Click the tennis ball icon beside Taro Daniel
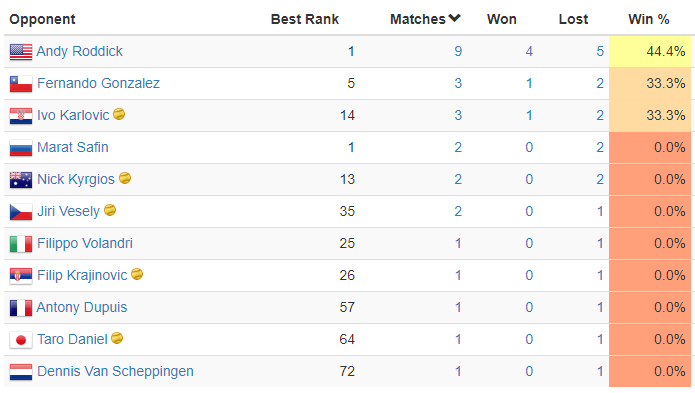The height and width of the screenshot is (393, 695). (x=117, y=338)
